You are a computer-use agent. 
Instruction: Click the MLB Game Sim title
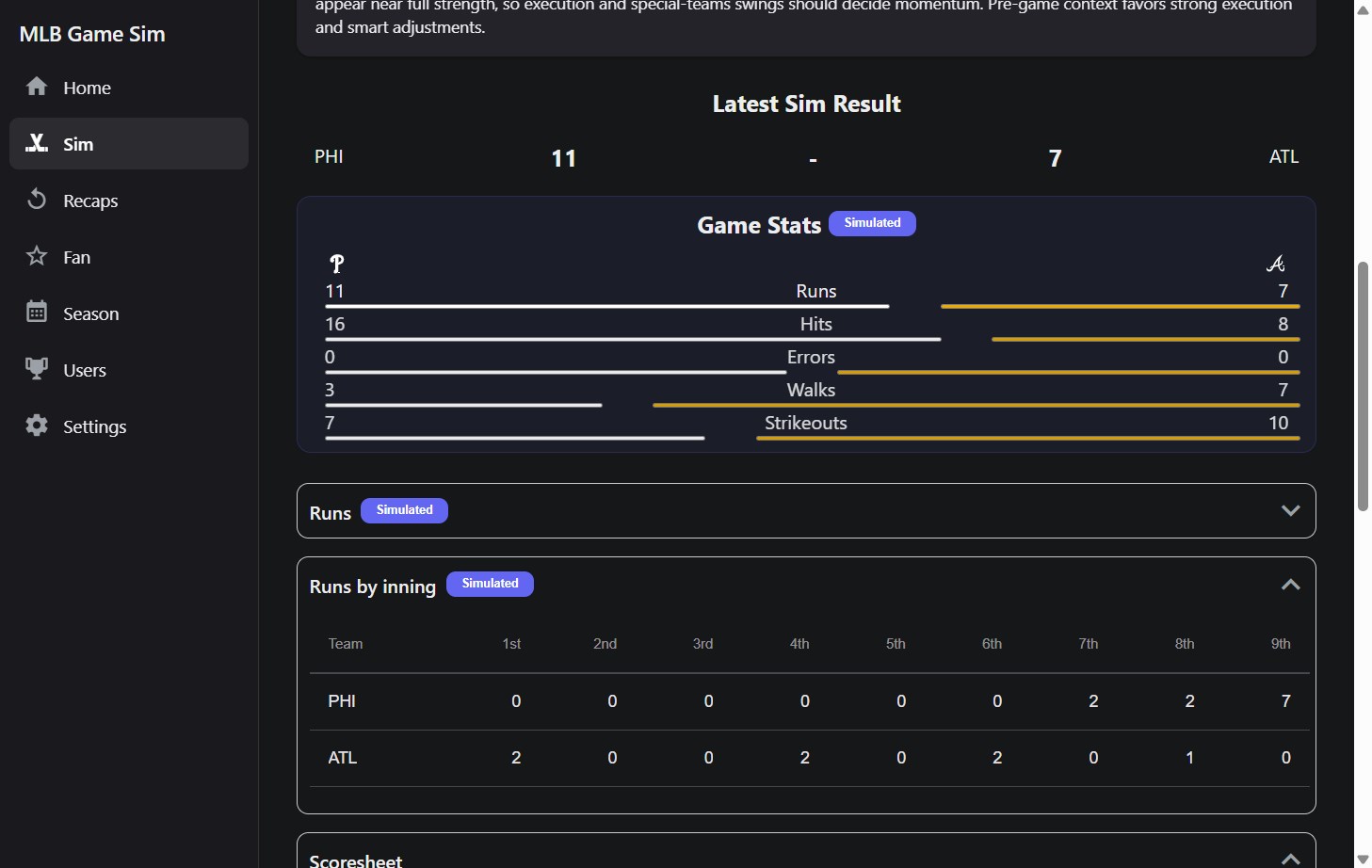[x=92, y=34]
